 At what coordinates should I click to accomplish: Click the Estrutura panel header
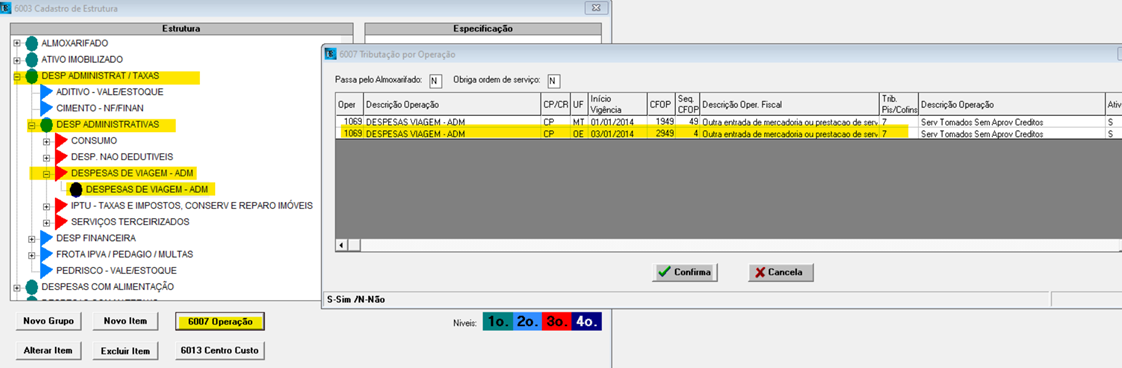[x=181, y=29]
